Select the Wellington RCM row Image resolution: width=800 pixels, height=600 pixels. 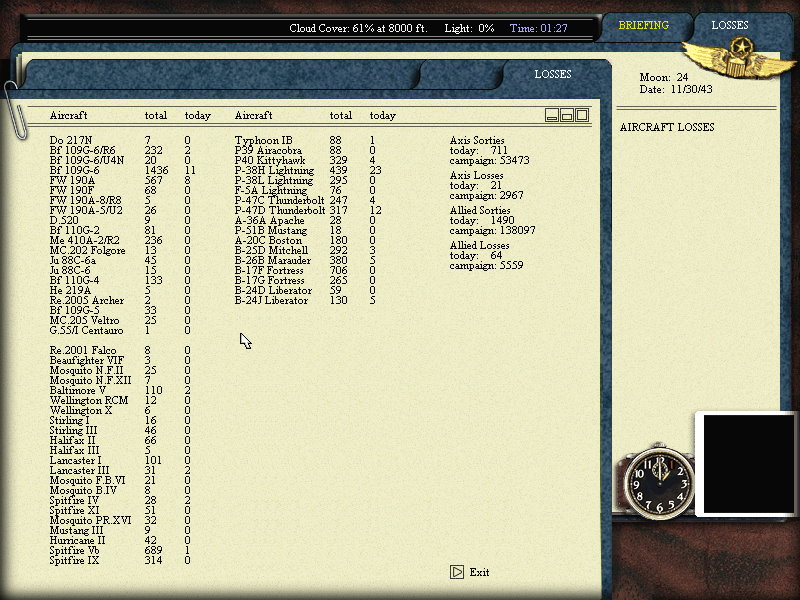[x=120, y=401]
